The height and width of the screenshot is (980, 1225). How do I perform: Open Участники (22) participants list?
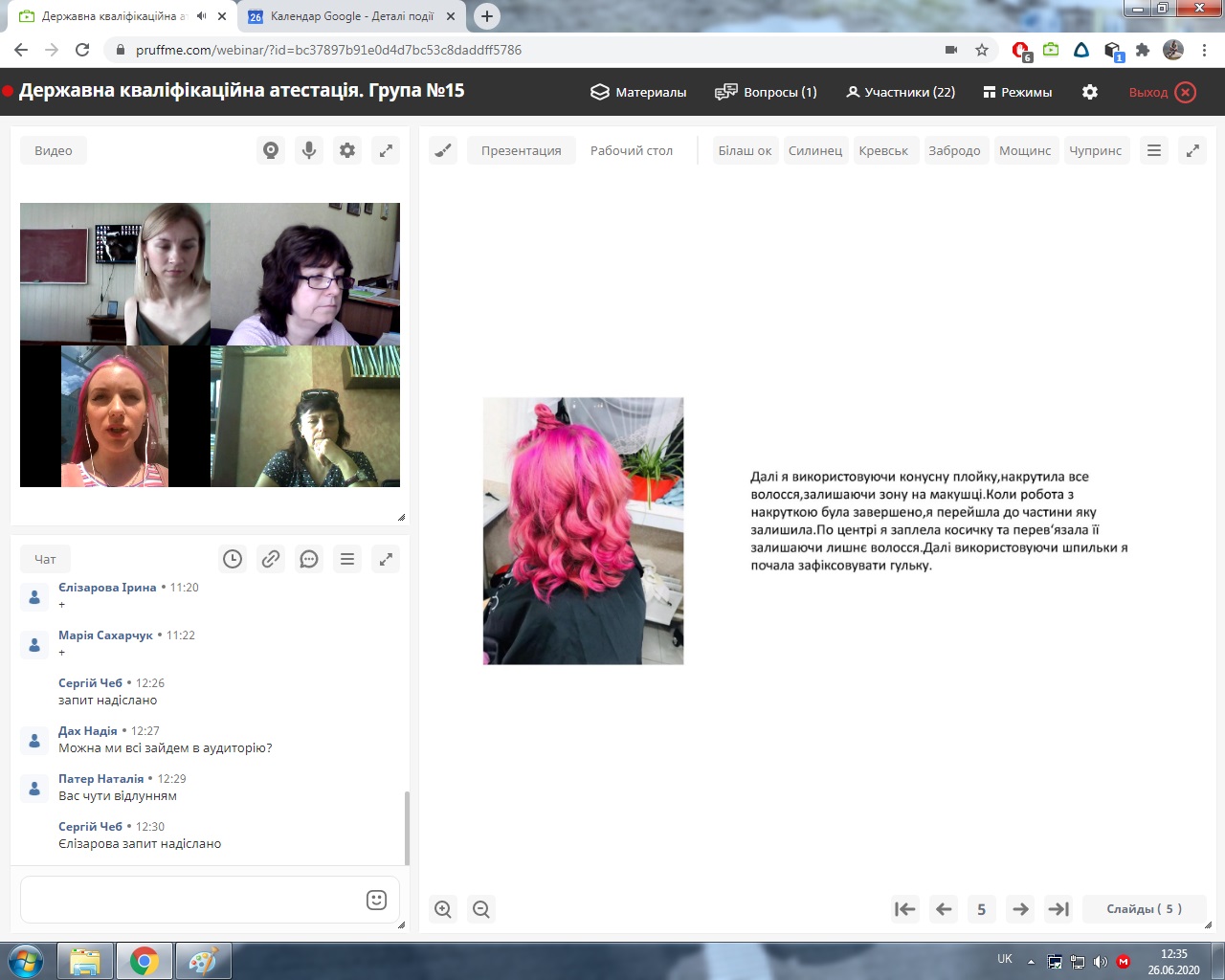(x=900, y=92)
